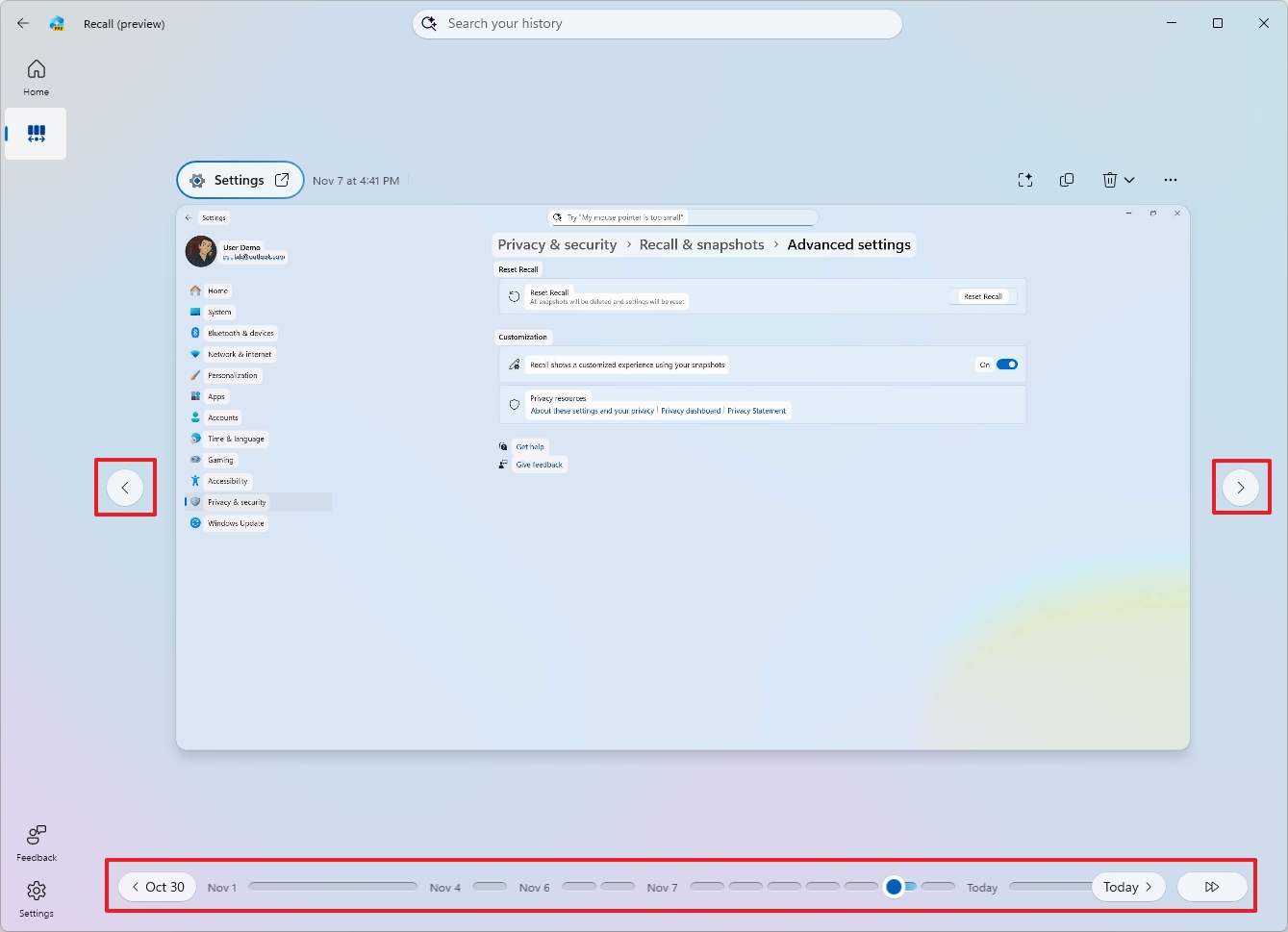
Task: Open the delete options dropdown chevron
Action: click(1128, 180)
